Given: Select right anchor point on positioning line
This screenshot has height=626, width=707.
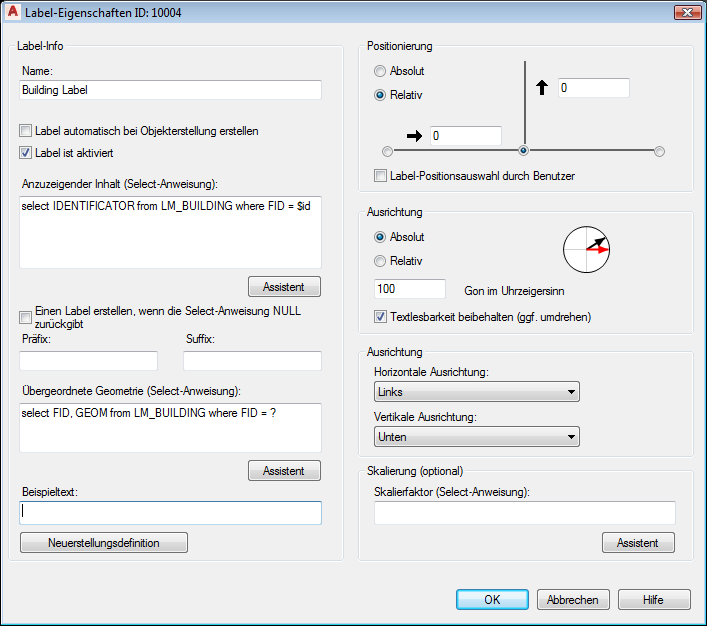Looking at the screenshot, I should tap(659, 151).
